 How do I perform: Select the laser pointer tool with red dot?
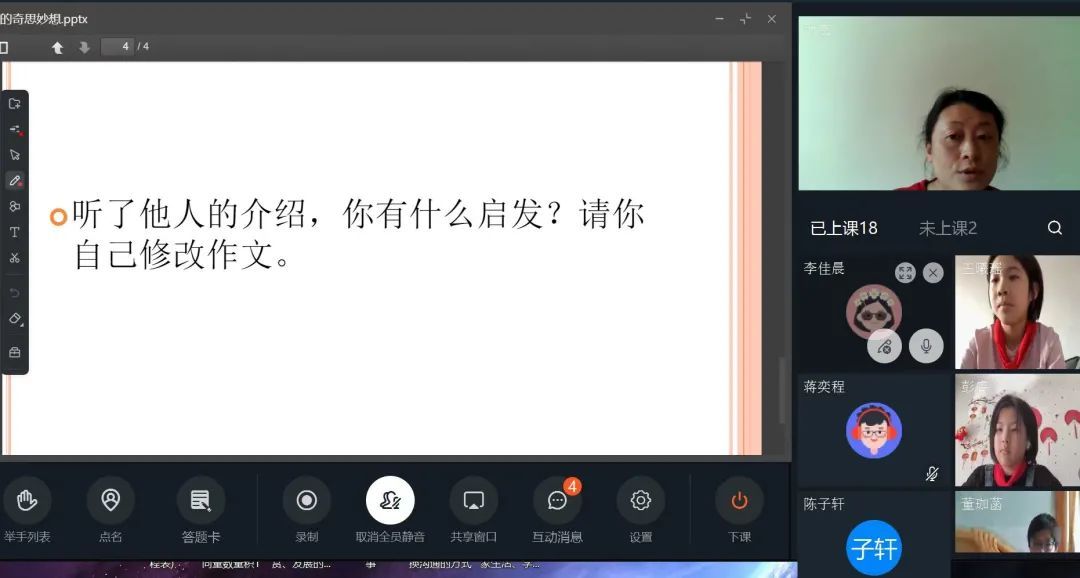click(x=14, y=130)
